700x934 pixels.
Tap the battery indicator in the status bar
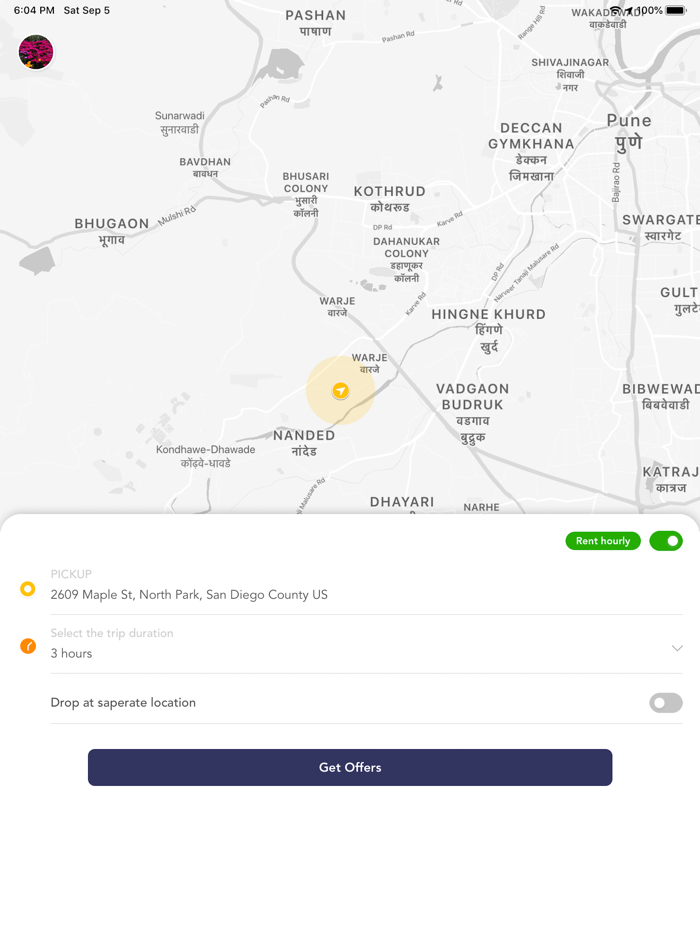675,10
